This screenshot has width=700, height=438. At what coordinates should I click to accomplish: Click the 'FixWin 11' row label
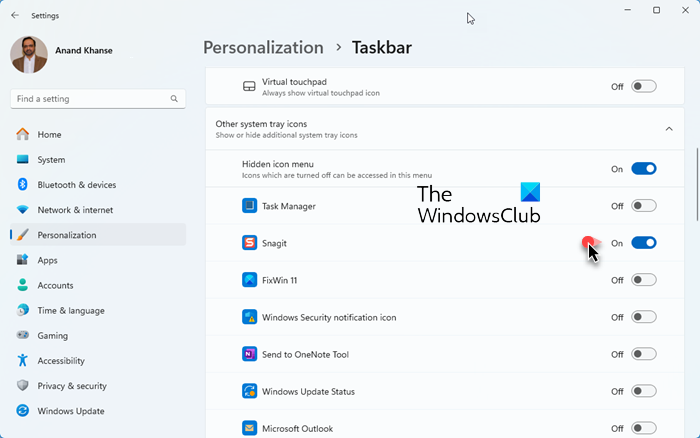click(x=279, y=280)
